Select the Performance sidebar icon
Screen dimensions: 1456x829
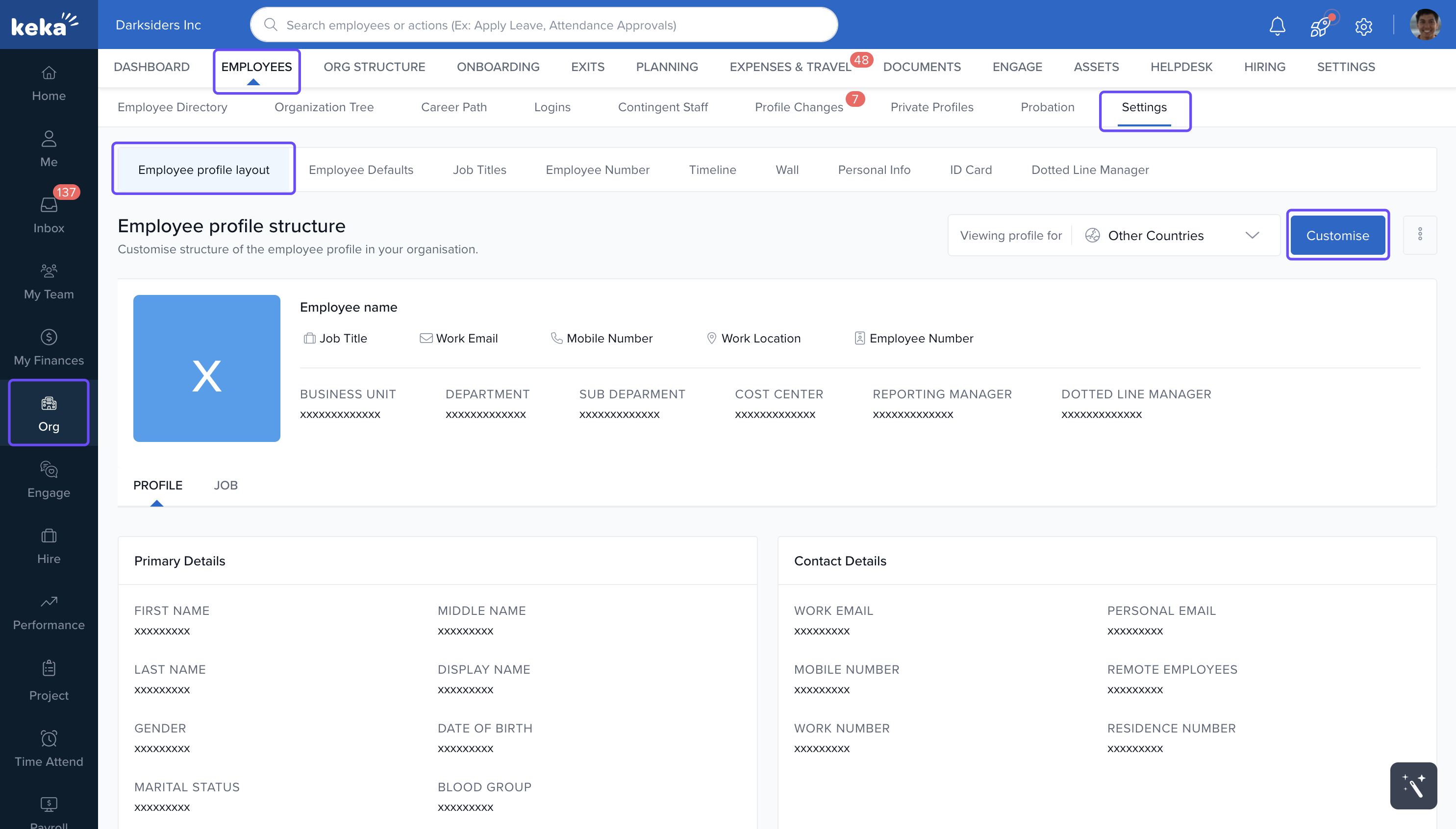49,612
